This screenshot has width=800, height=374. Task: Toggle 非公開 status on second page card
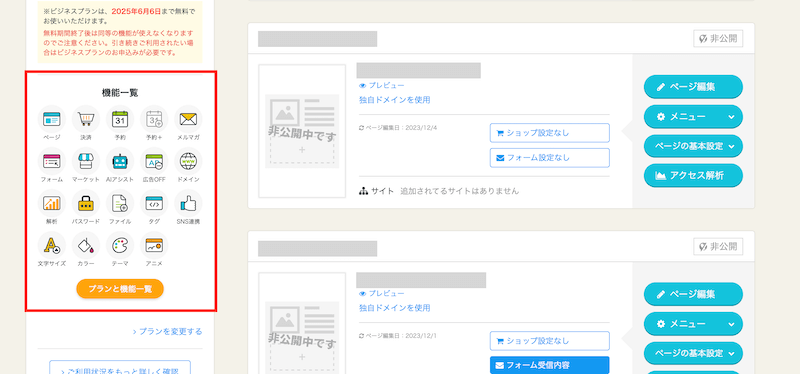tap(718, 246)
